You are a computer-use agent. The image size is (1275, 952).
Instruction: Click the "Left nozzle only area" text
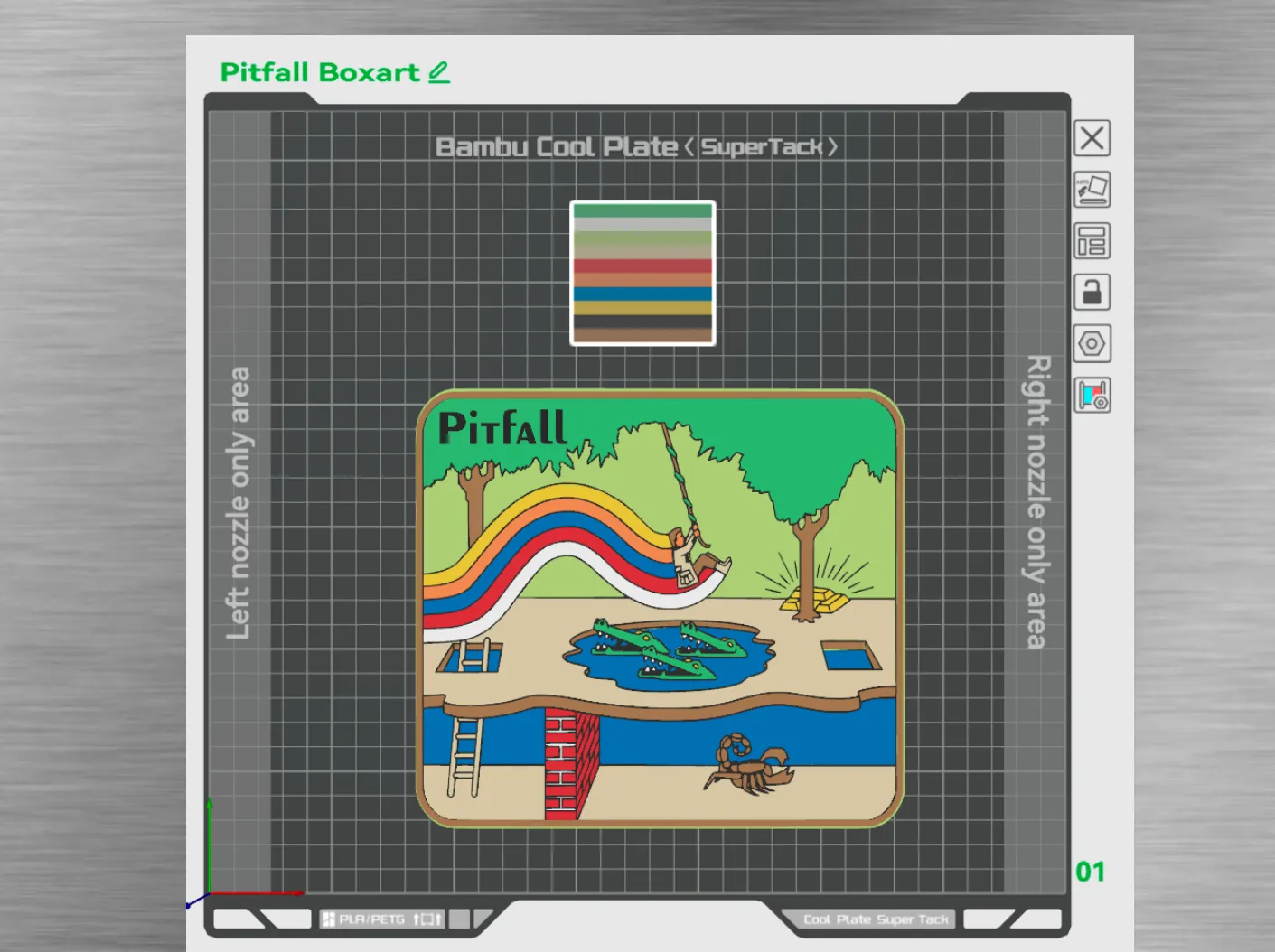click(239, 503)
